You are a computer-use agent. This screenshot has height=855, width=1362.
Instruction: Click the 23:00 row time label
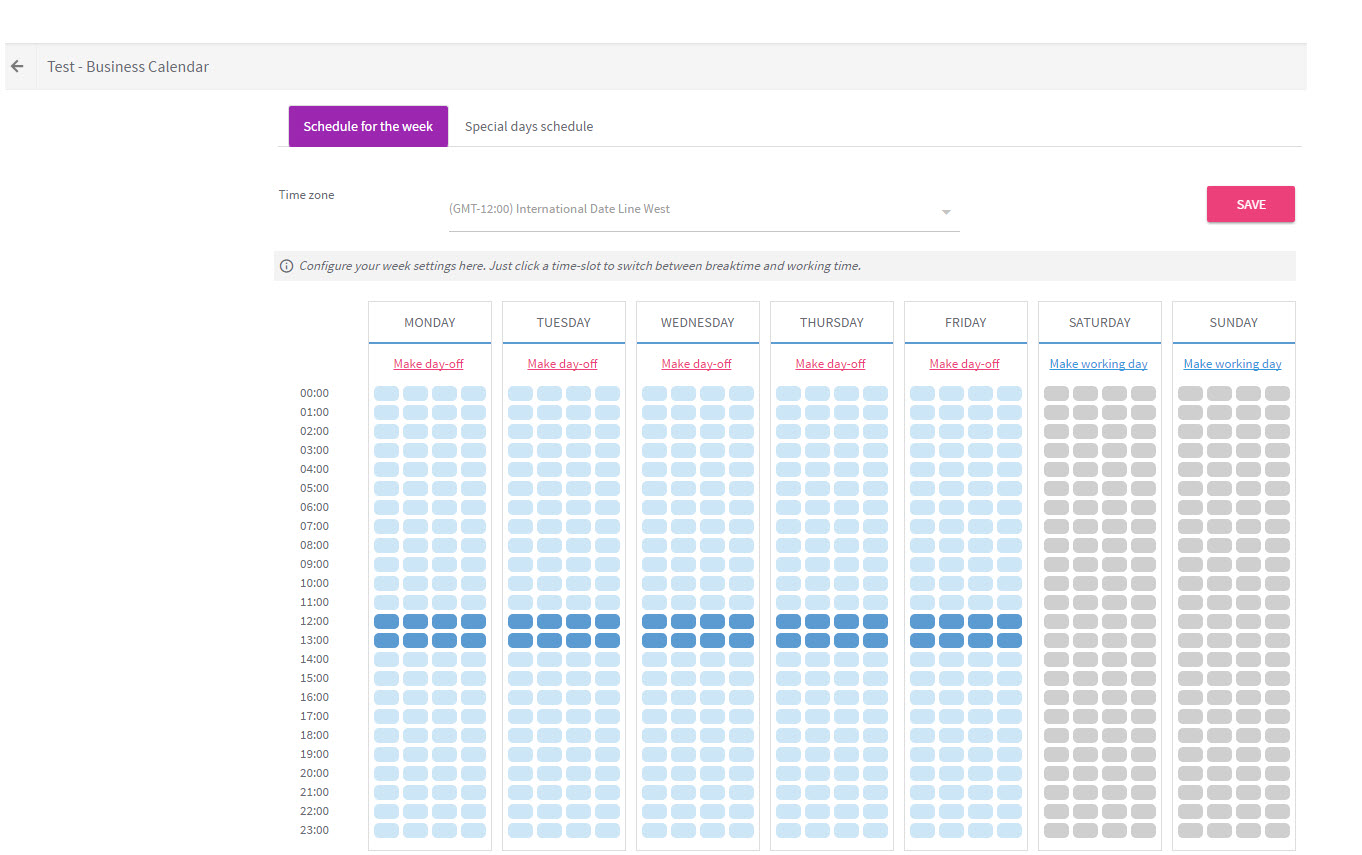pyautogui.click(x=314, y=831)
